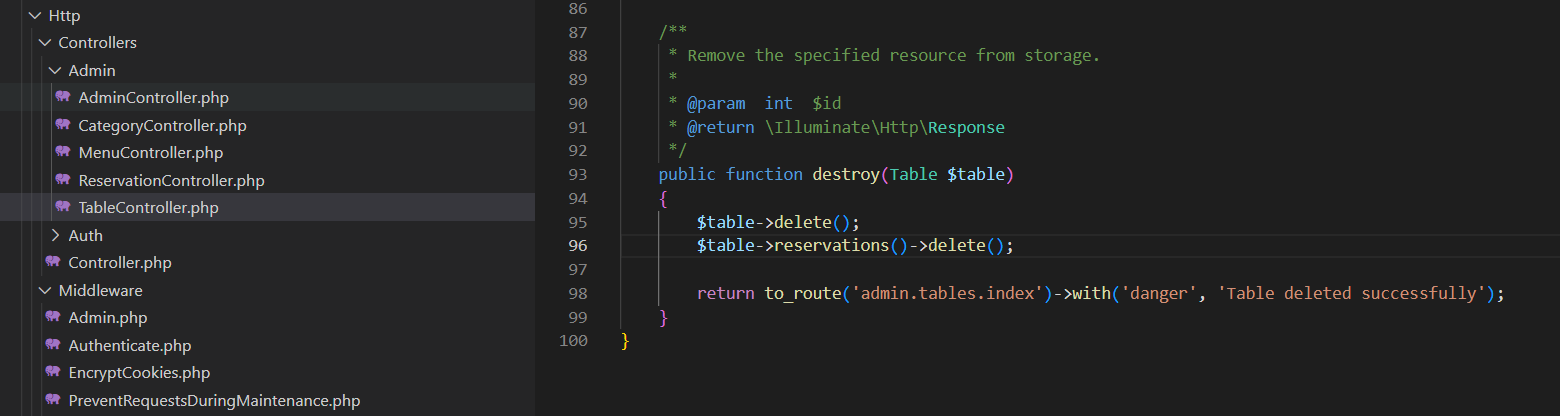This screenshot has width=1560, height=416.
Task: Click the 'return' keyword on line 98
Action: 726,293
